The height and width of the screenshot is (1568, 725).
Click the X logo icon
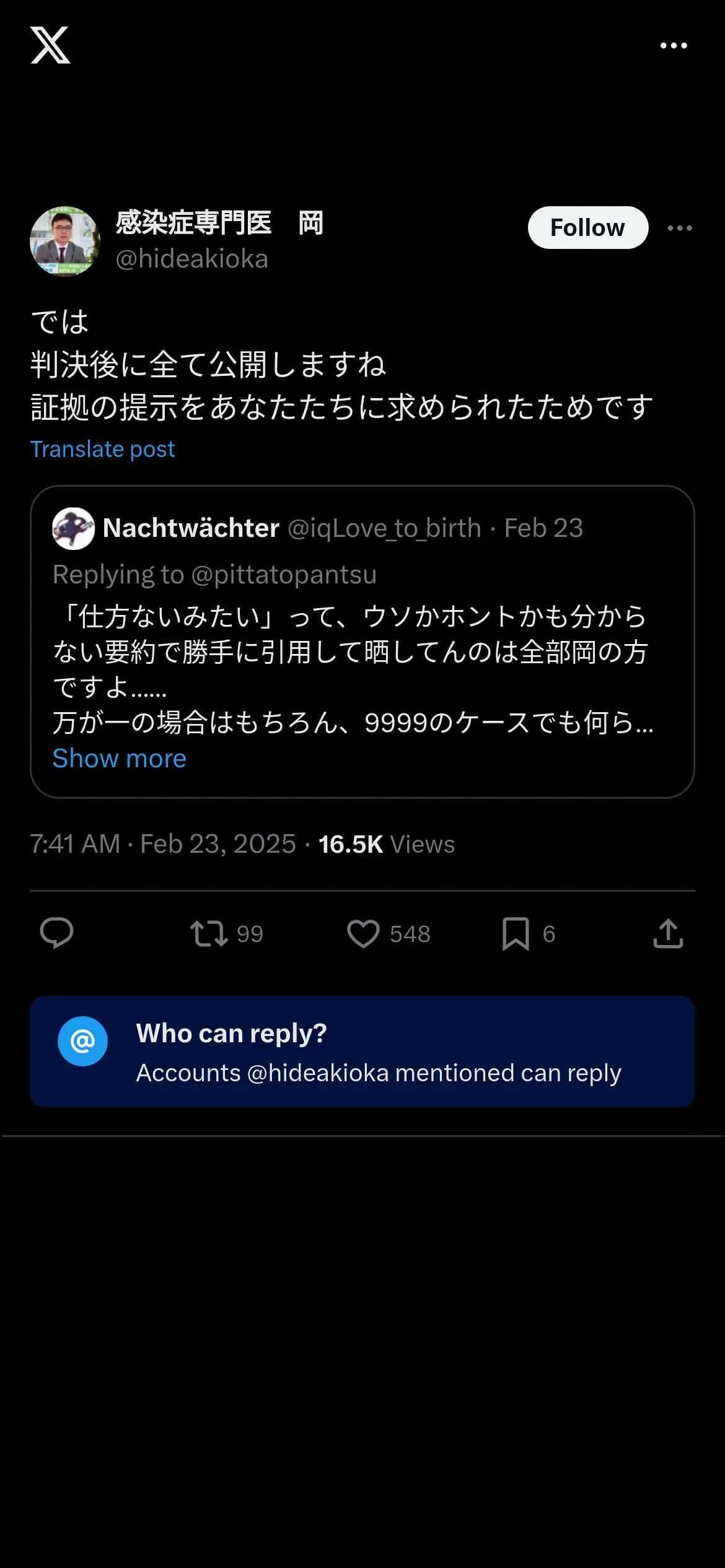point(50,45)
